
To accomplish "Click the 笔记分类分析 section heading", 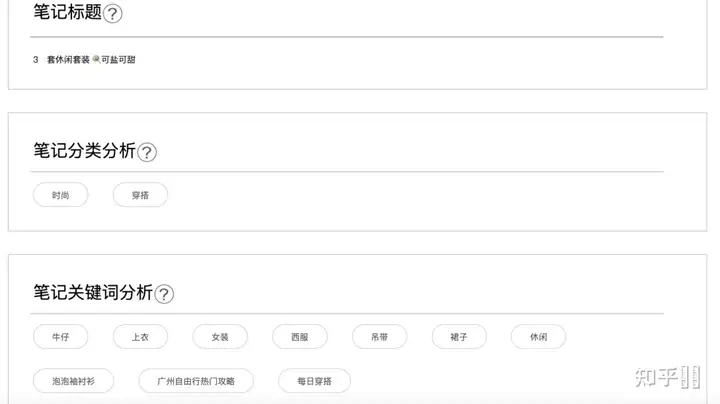I will 84,151.
